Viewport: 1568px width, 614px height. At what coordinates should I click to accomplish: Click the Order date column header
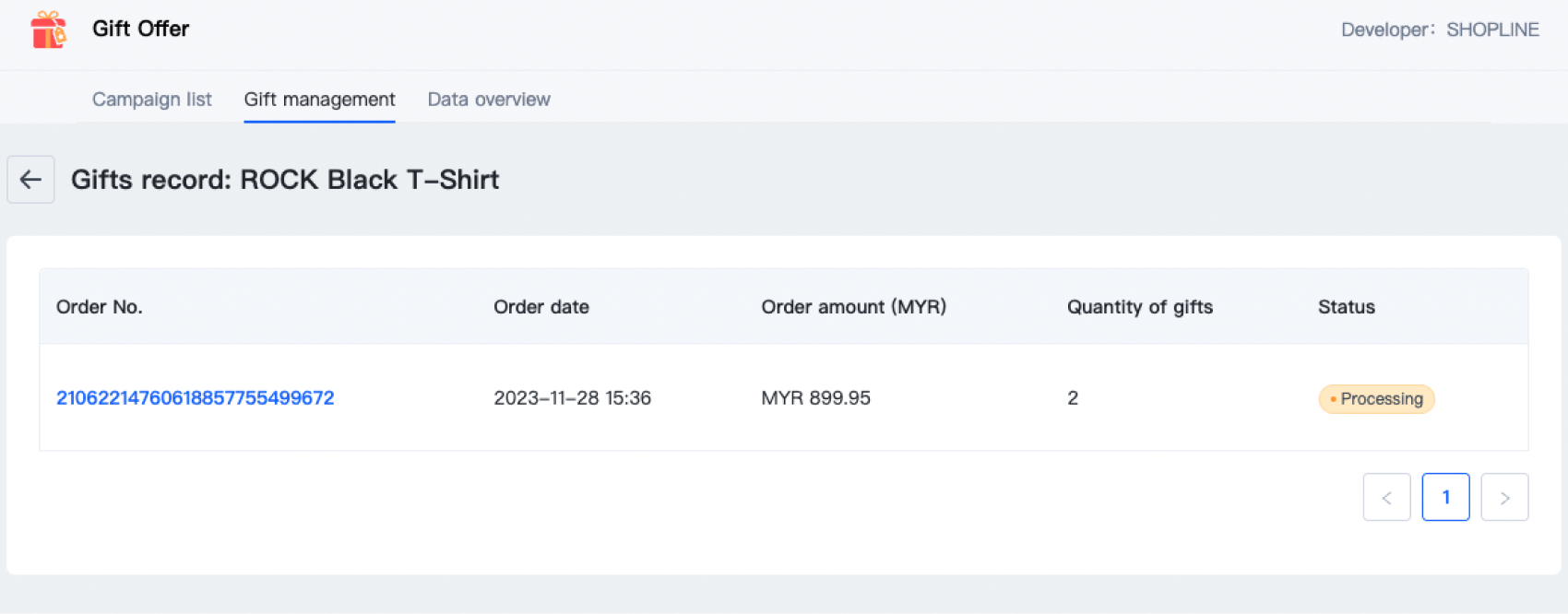tap(541, 307)
